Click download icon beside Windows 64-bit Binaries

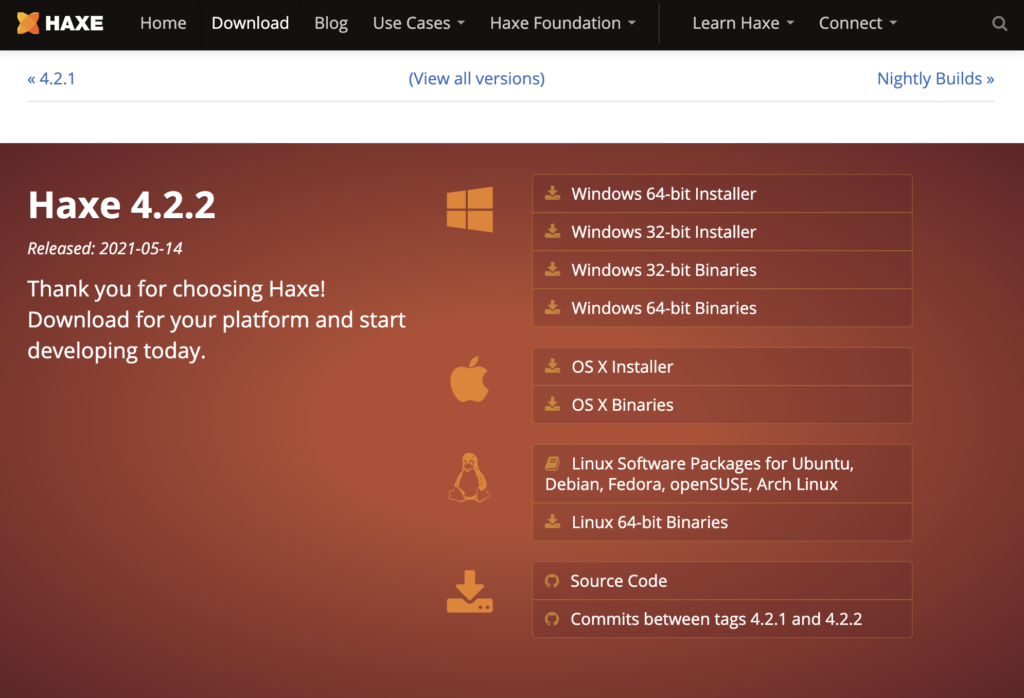pos(552,307)
